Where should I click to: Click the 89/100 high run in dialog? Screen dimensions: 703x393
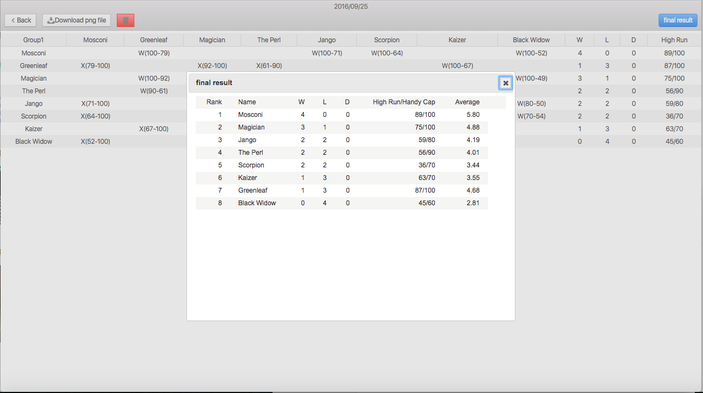[x=425, y=115]
